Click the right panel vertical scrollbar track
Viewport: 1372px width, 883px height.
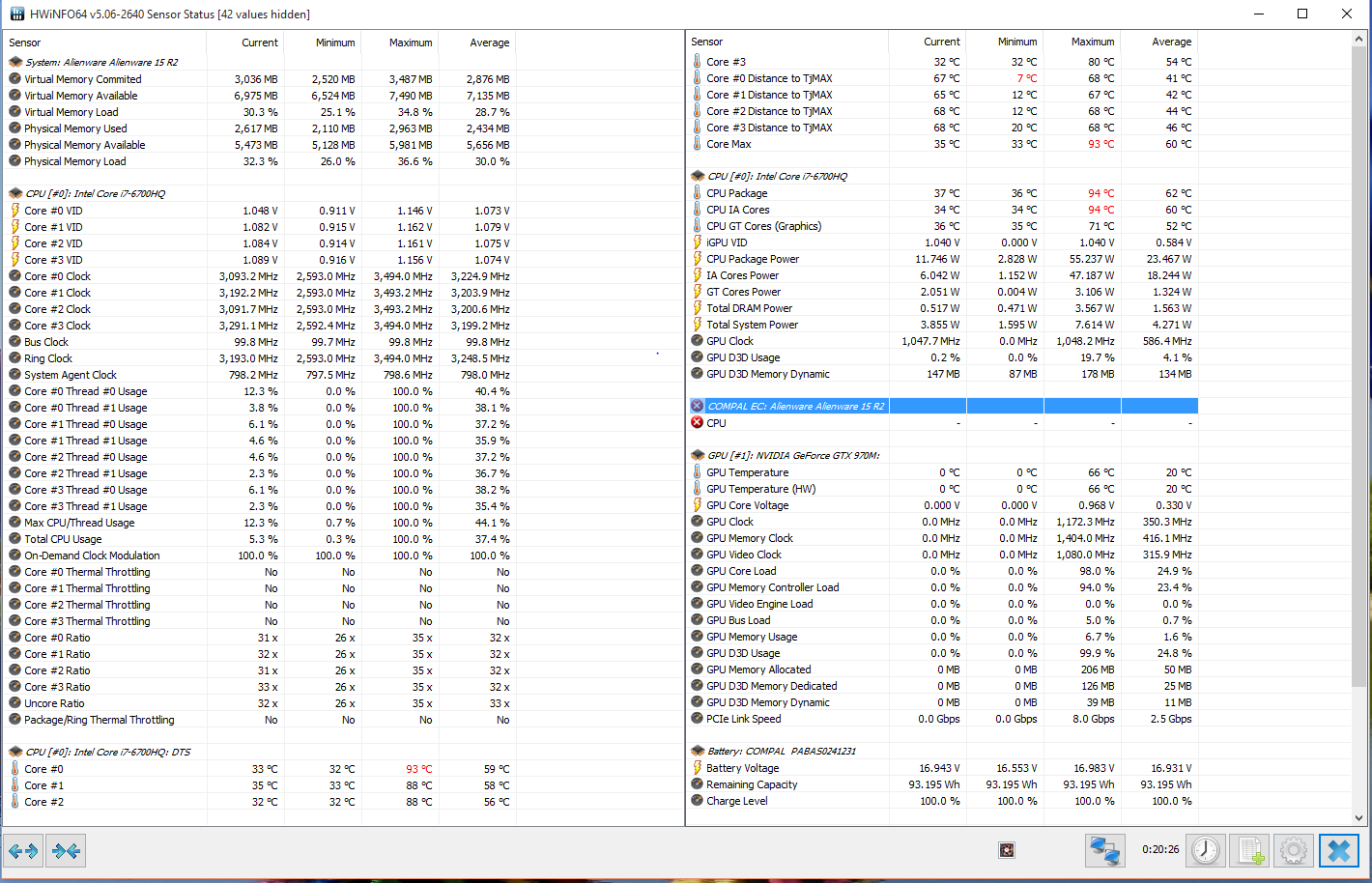[x=1359, y=428]
